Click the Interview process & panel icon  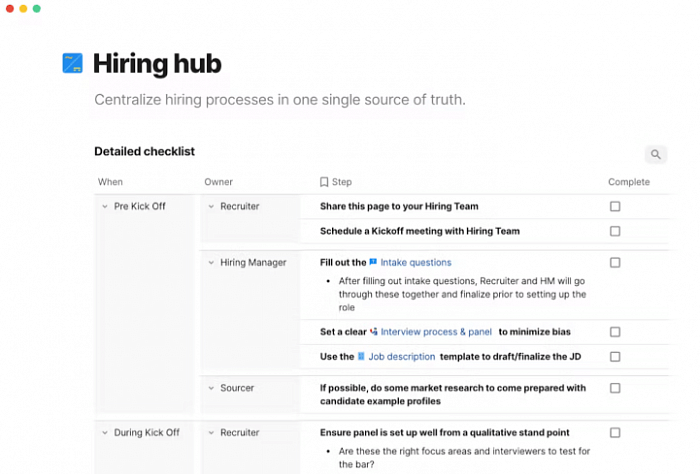point(374,332)
